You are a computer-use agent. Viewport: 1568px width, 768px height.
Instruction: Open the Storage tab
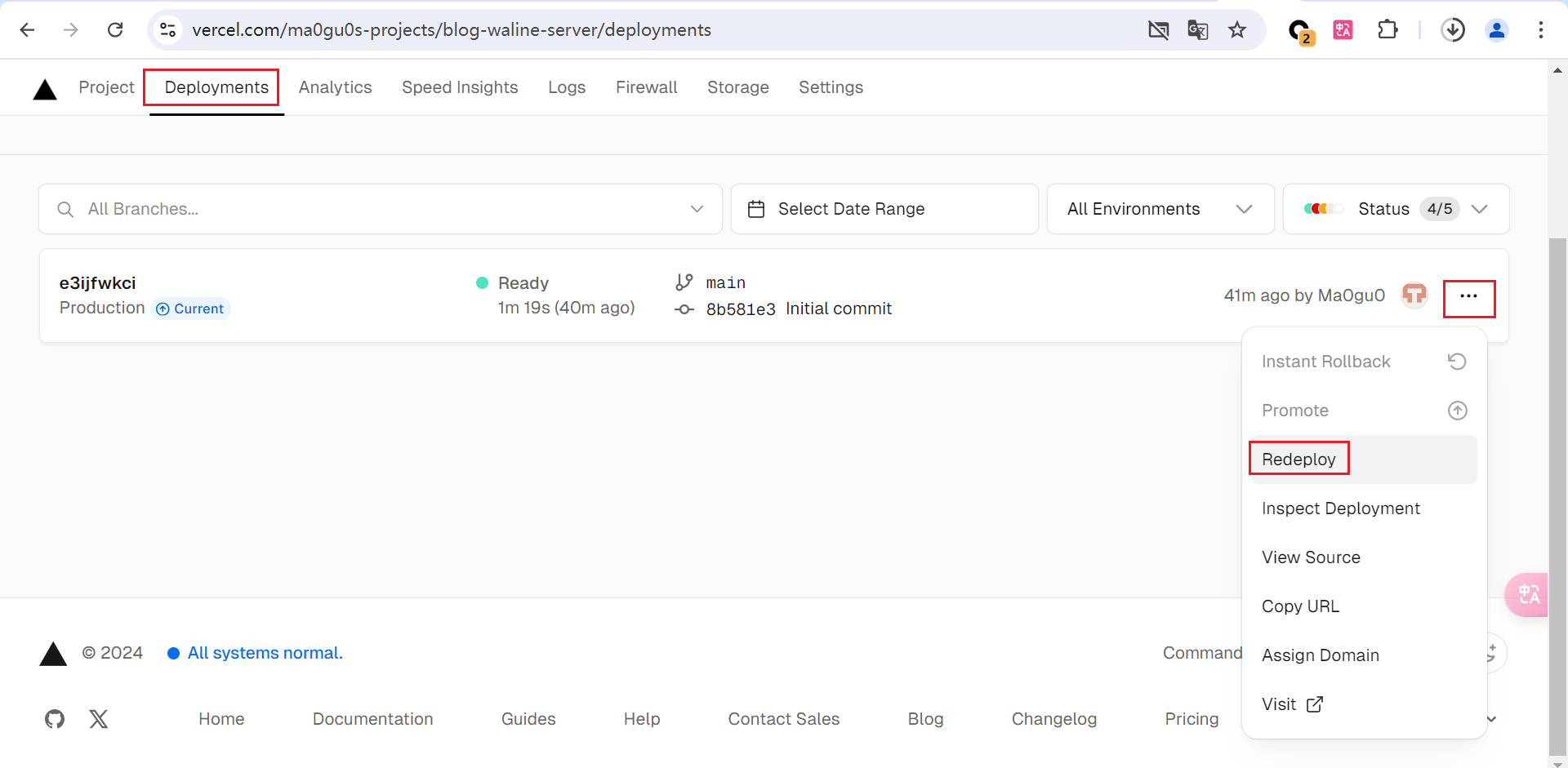click(738, 87)
